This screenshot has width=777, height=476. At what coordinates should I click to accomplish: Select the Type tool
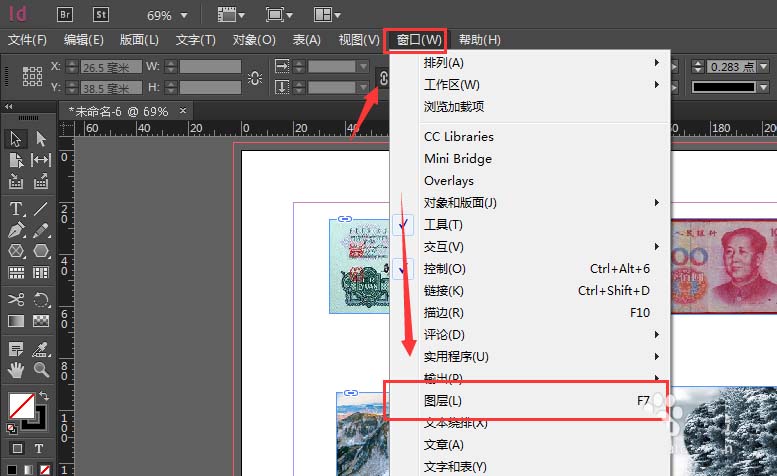[16, 209]
